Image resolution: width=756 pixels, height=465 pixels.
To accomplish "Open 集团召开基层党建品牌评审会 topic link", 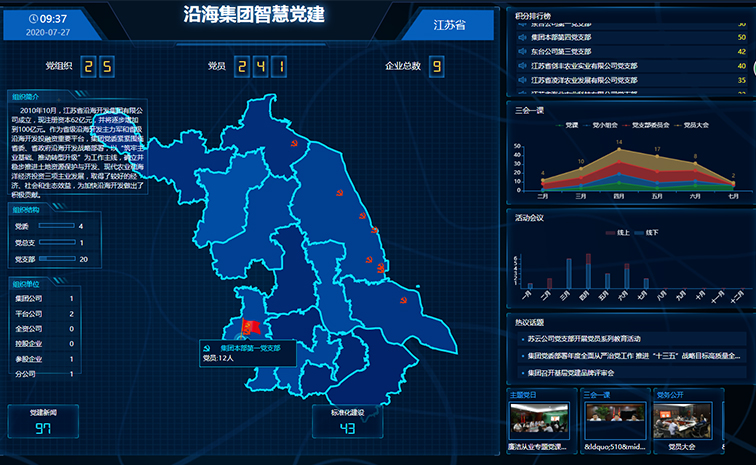I will coord(584,372).
